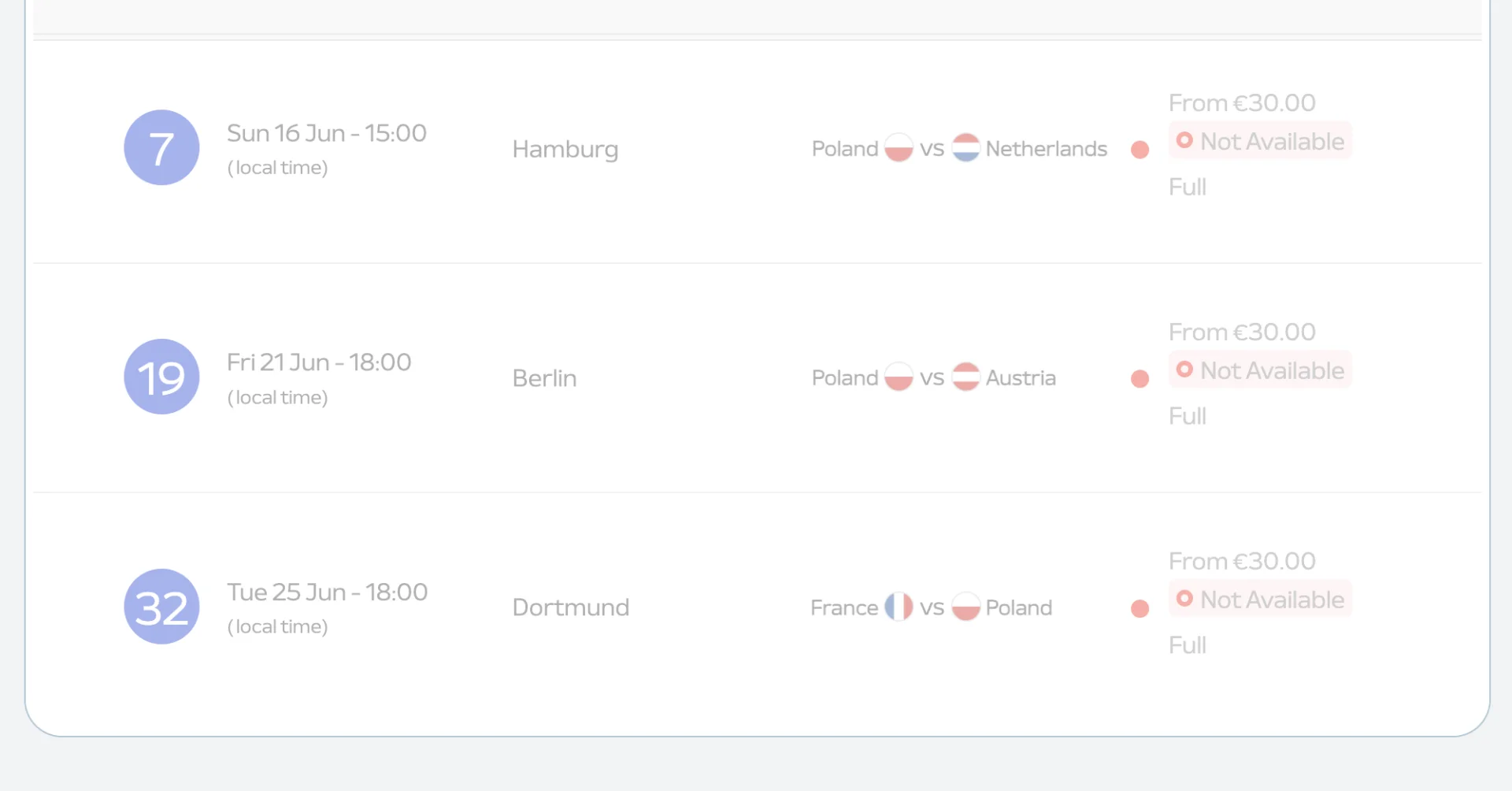The image size is (1512, 791).
Task: Click the France flag icon
Action: point(899,607)
